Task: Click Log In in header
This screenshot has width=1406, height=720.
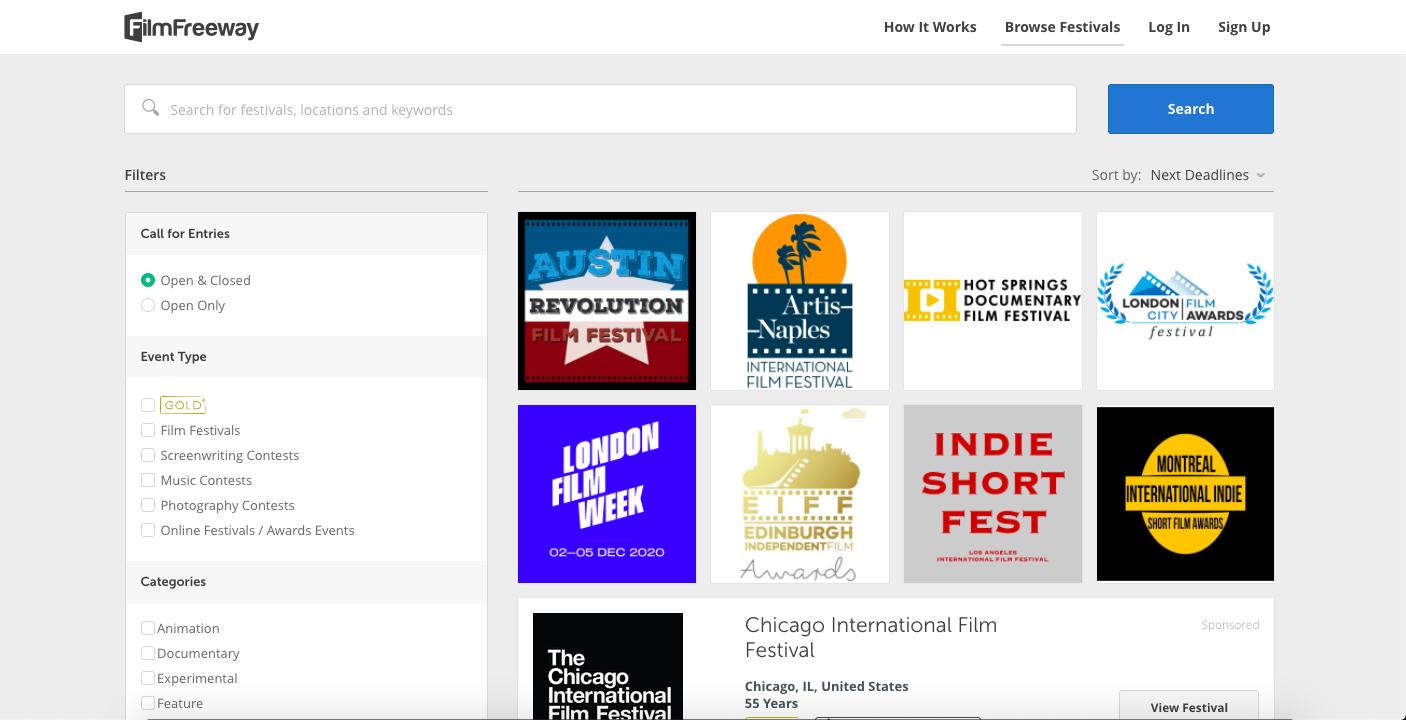Action: tap(1169, 27)
